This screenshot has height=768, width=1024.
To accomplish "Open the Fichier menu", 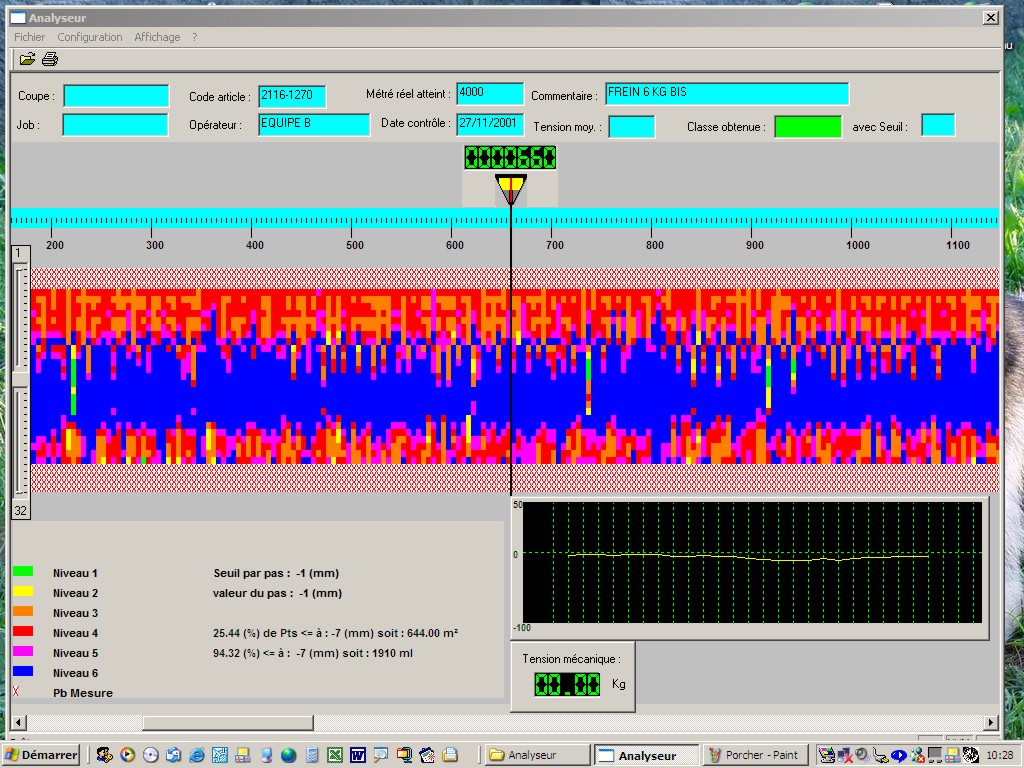I will pos(29,37).
